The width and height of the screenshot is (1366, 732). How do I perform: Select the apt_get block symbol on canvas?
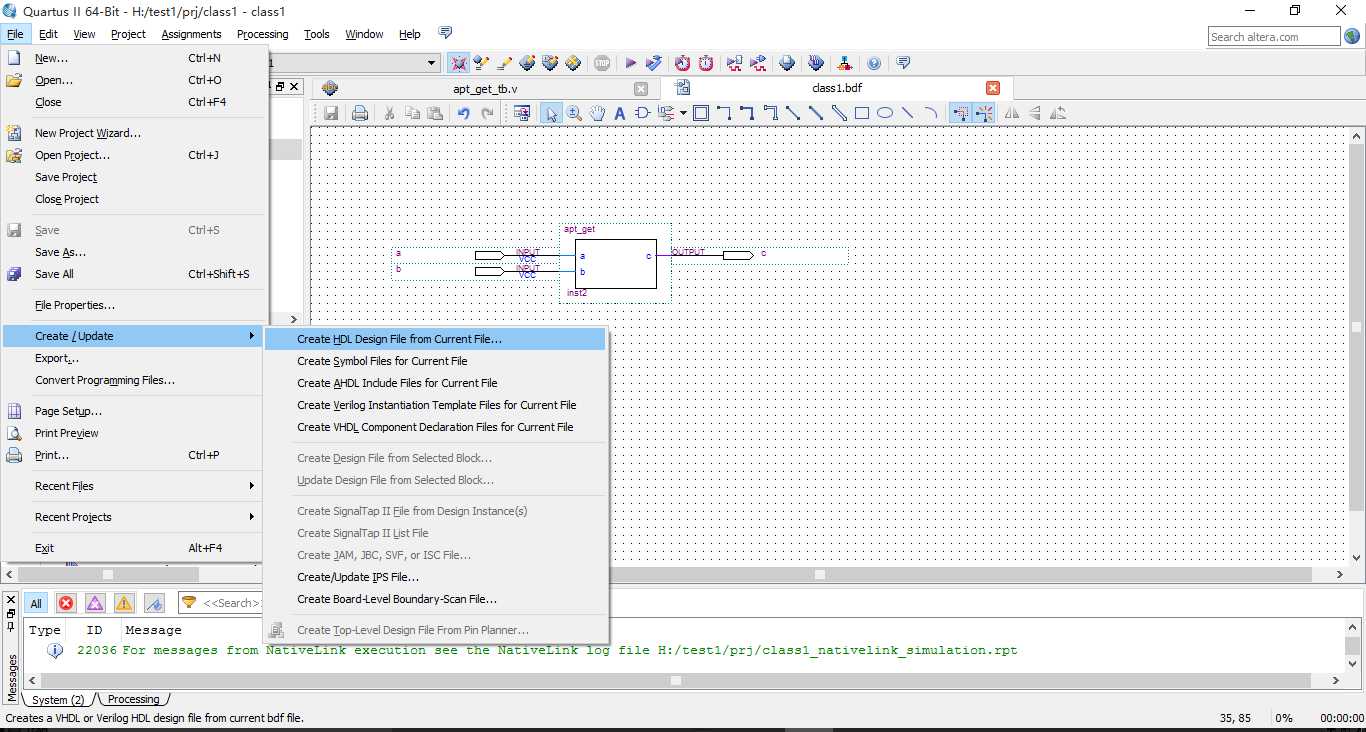[615, 264]
